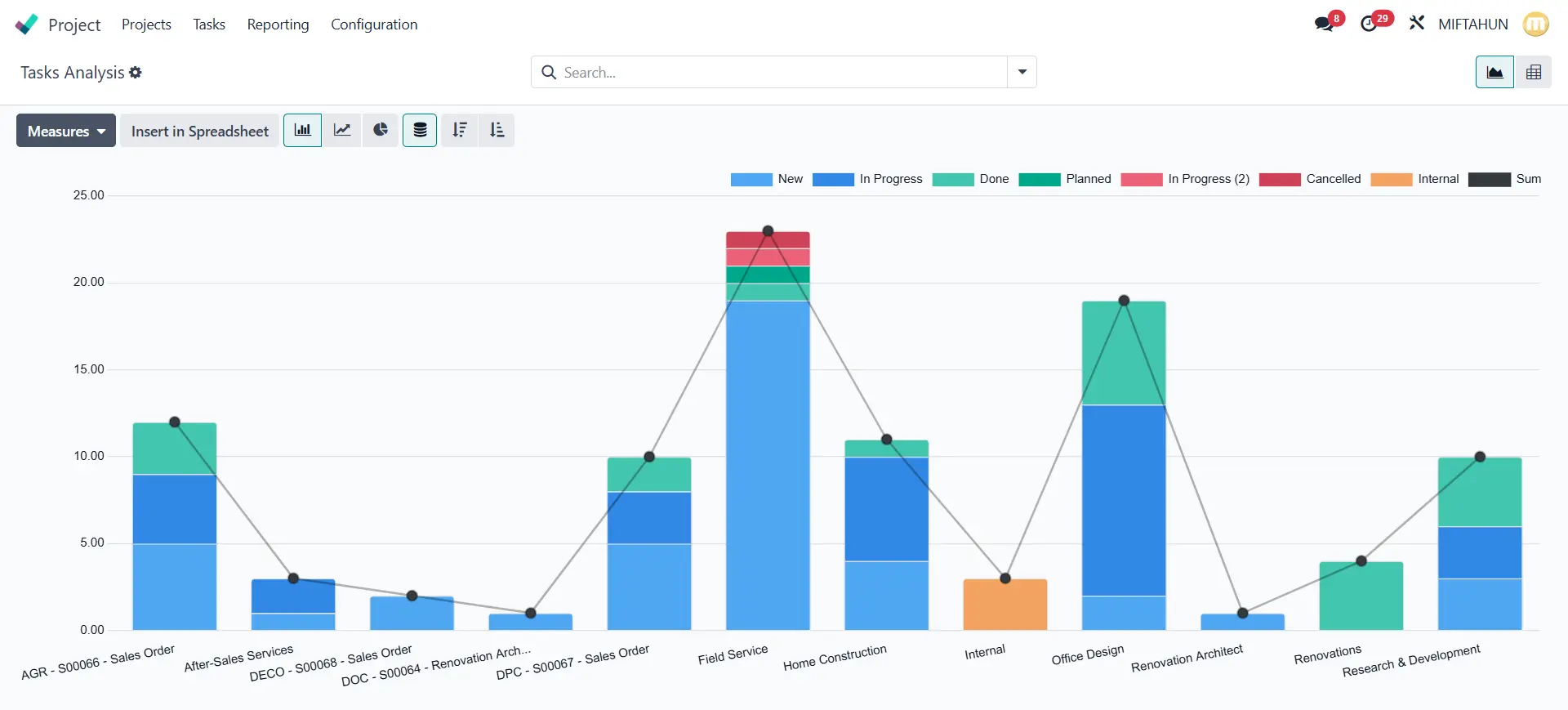Open the Projects menu
The width and height of the screenshot is (1568, 710).
coord(146,25)
